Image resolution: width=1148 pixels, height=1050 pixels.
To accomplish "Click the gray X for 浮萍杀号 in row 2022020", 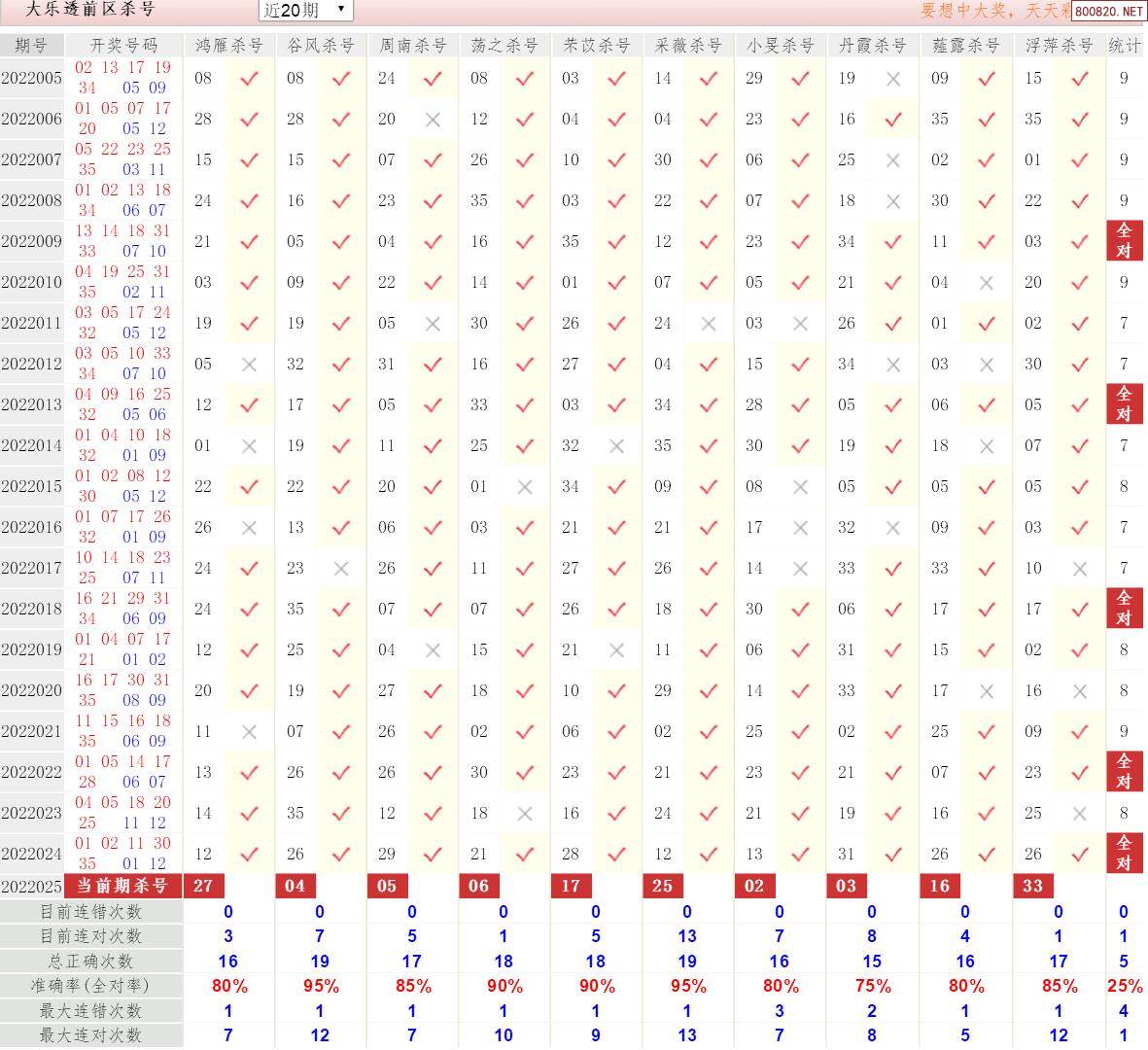I will click(x=1080, y=691).
